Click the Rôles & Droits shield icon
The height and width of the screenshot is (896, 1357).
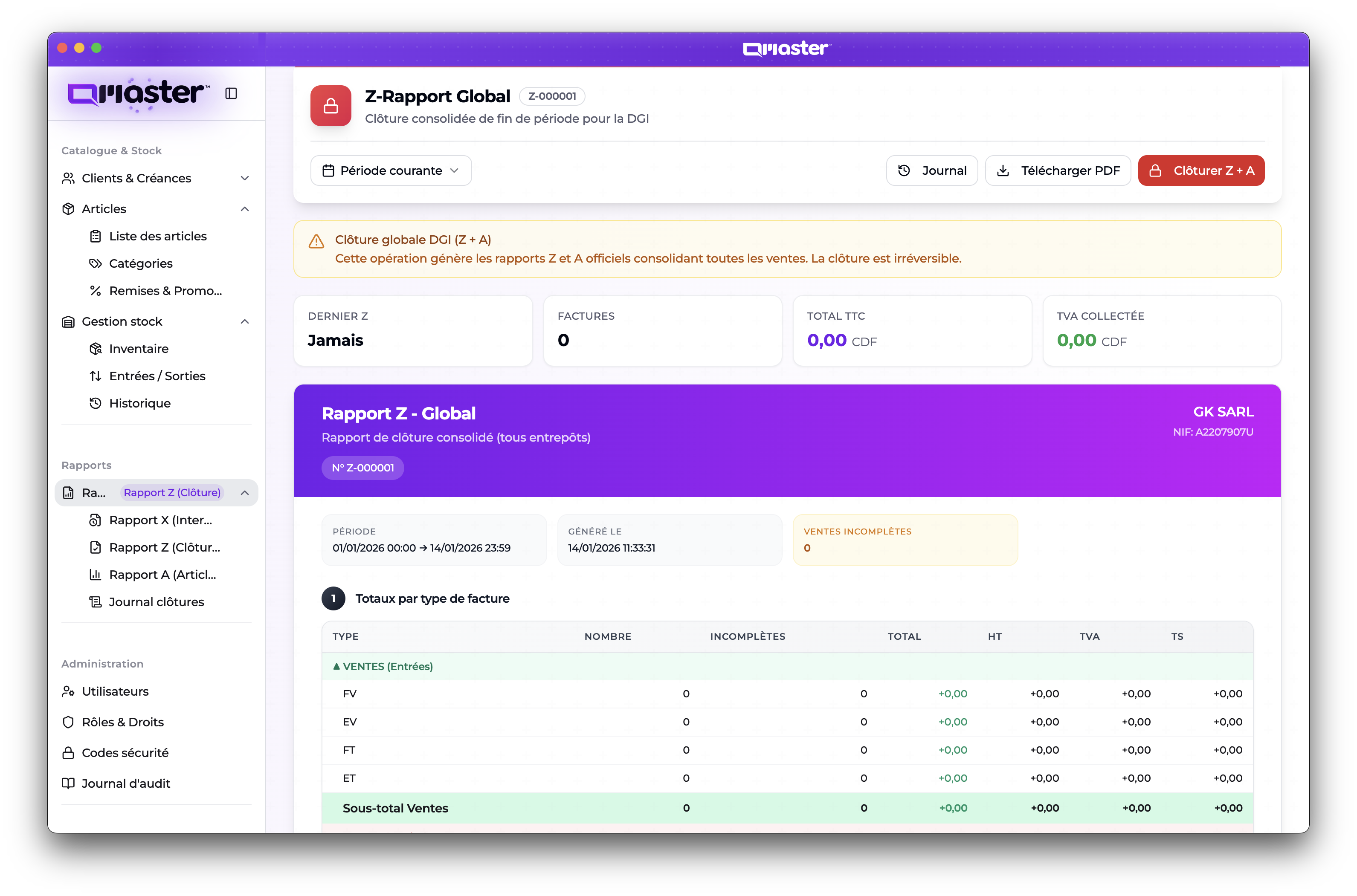[x=68, y=722]
